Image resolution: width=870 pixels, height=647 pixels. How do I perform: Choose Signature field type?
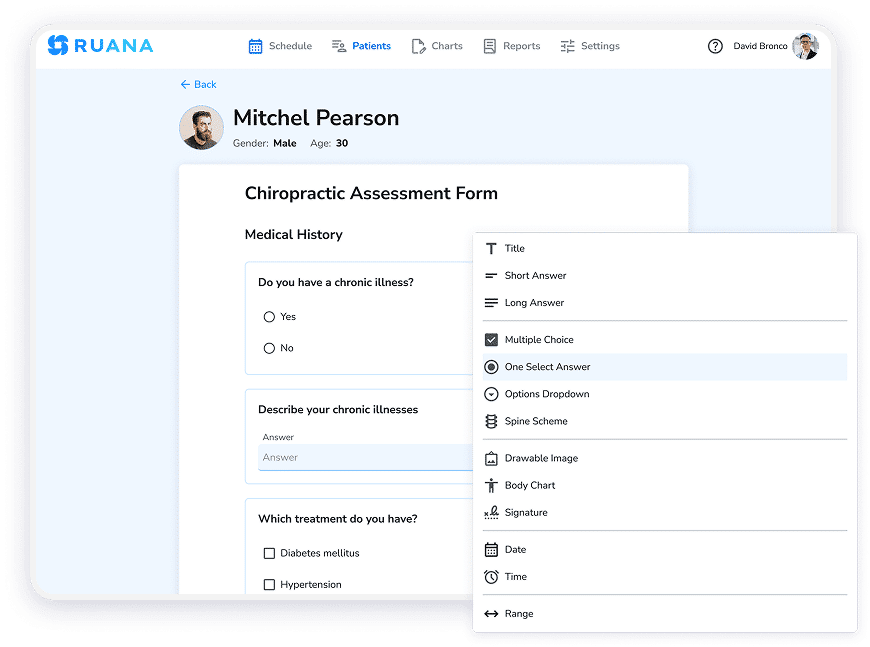665,512
